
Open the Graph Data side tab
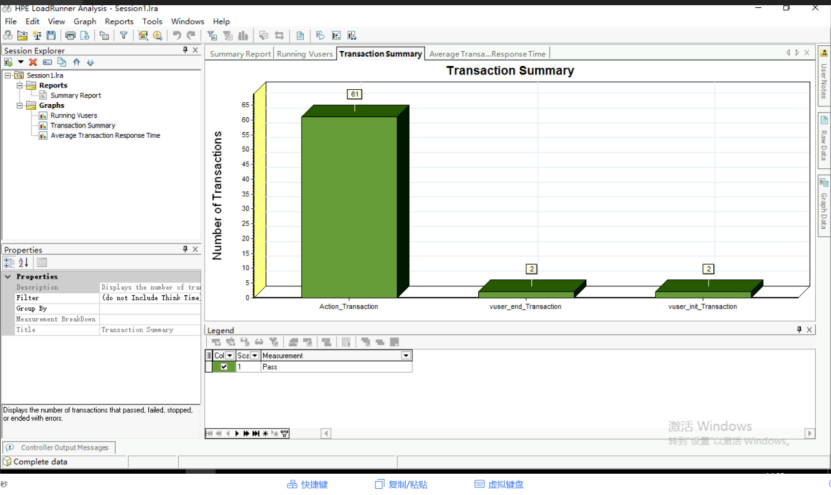pos(824,204)
